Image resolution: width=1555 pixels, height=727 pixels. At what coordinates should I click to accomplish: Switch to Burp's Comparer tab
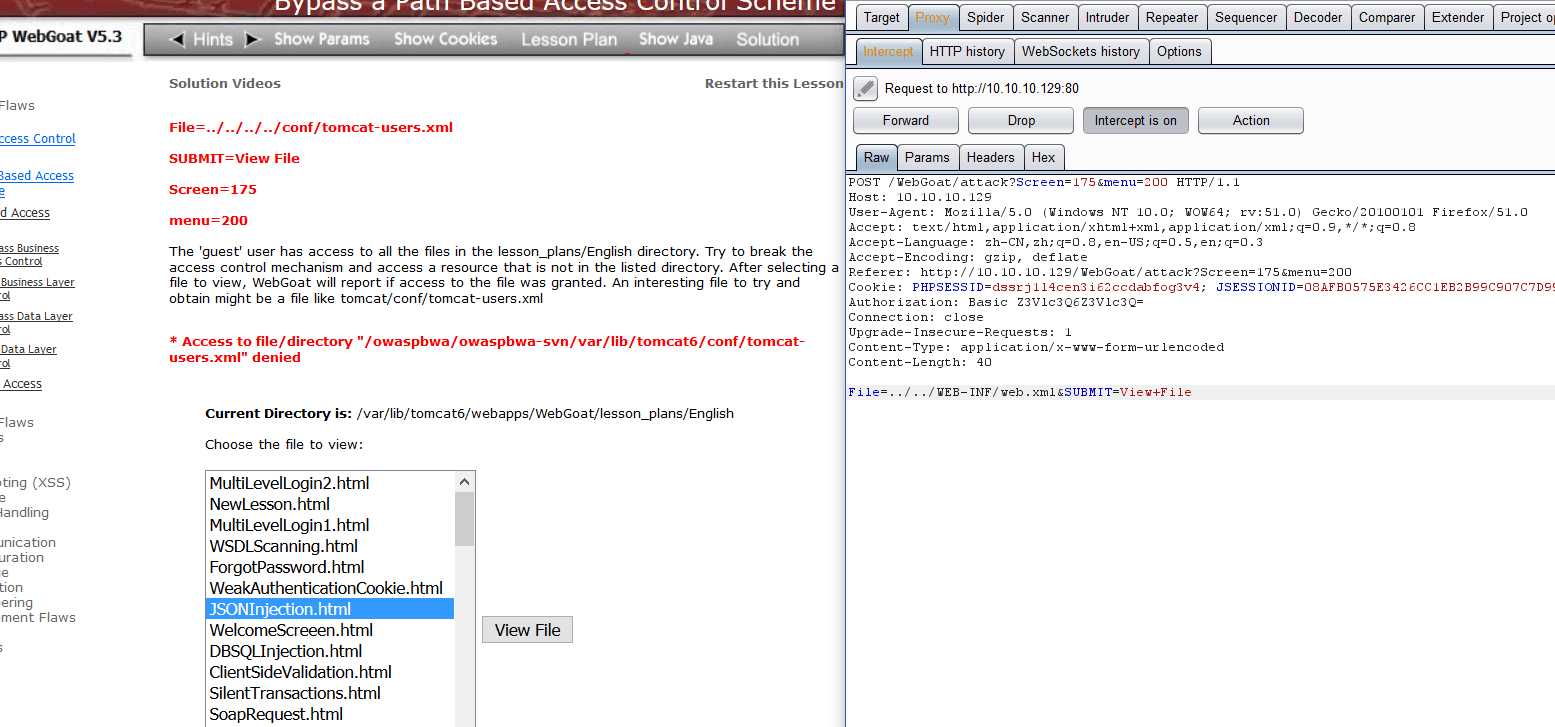(1387, 17)
